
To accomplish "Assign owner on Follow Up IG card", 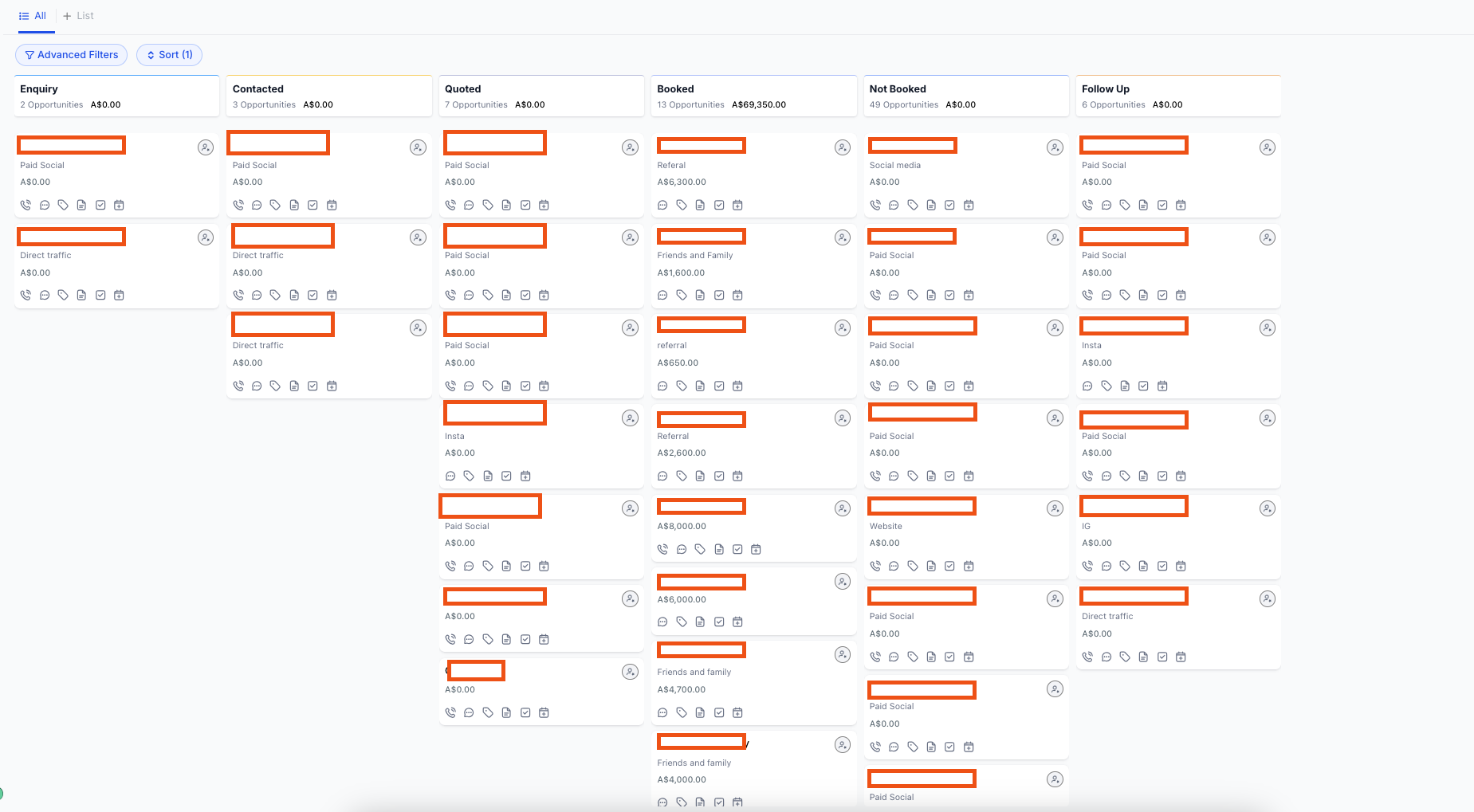I will [1268, 508].
